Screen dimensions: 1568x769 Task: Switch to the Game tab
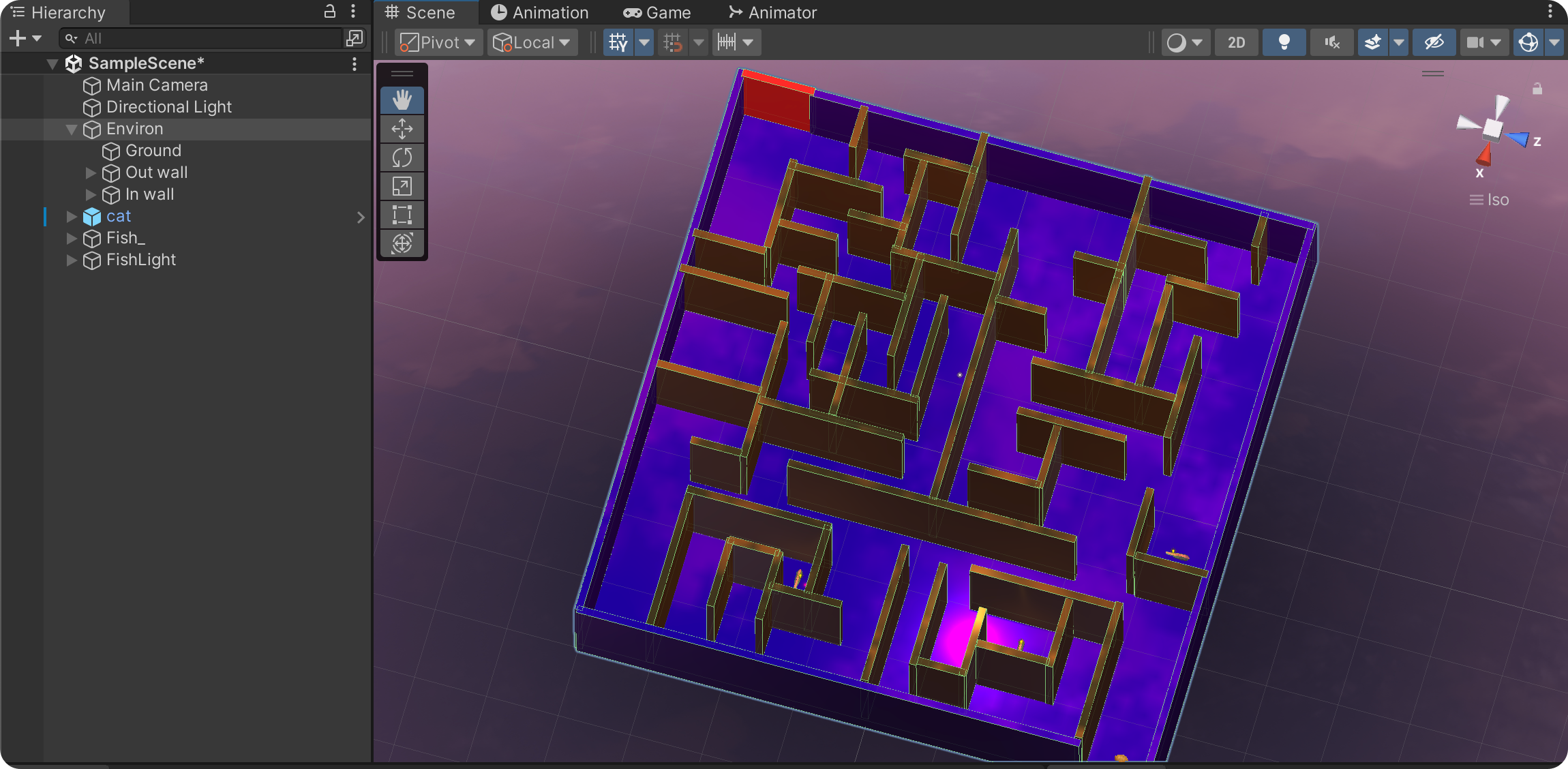(657, 12)
